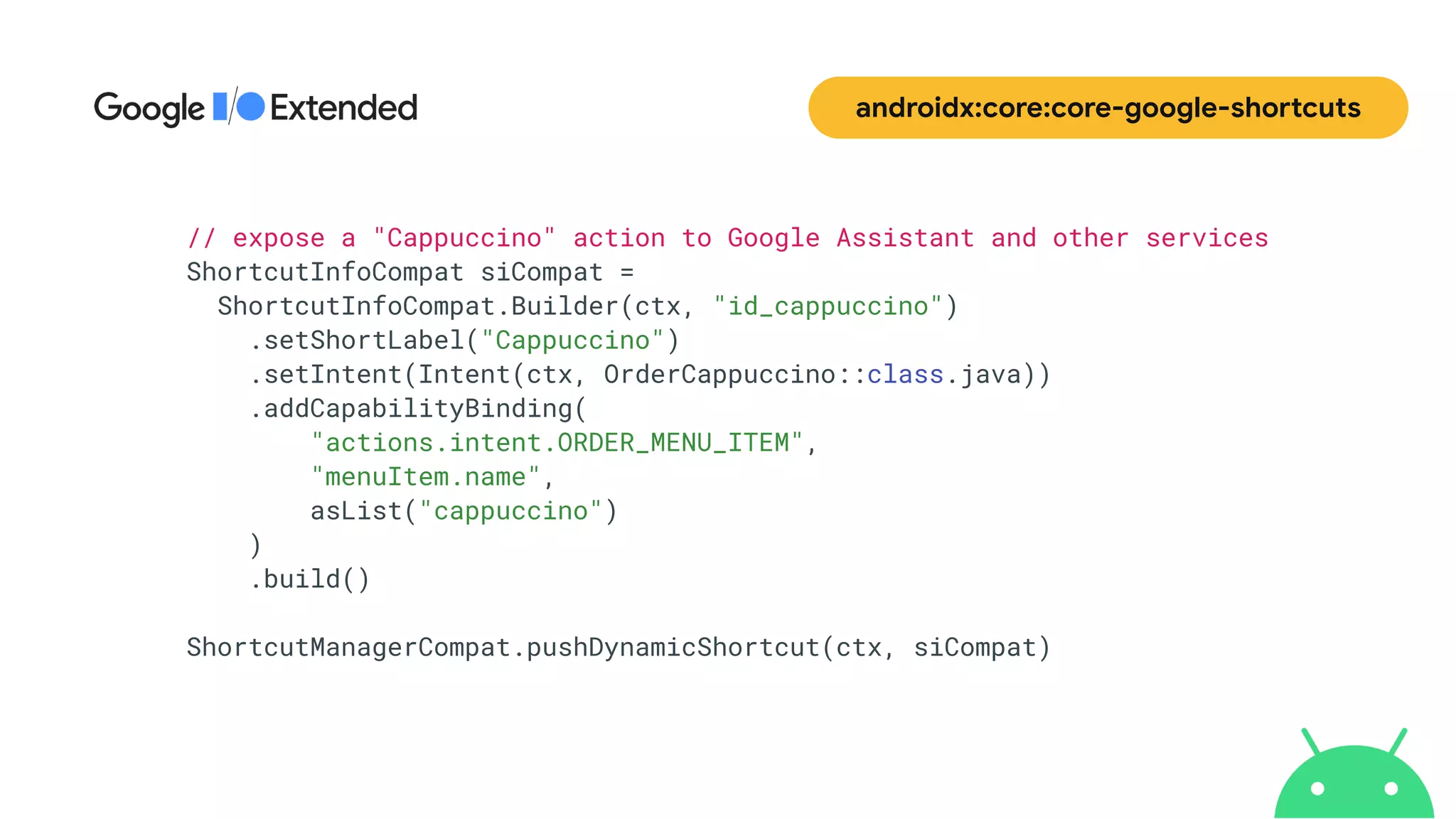Click the green Android robot head

point(1354,773)
